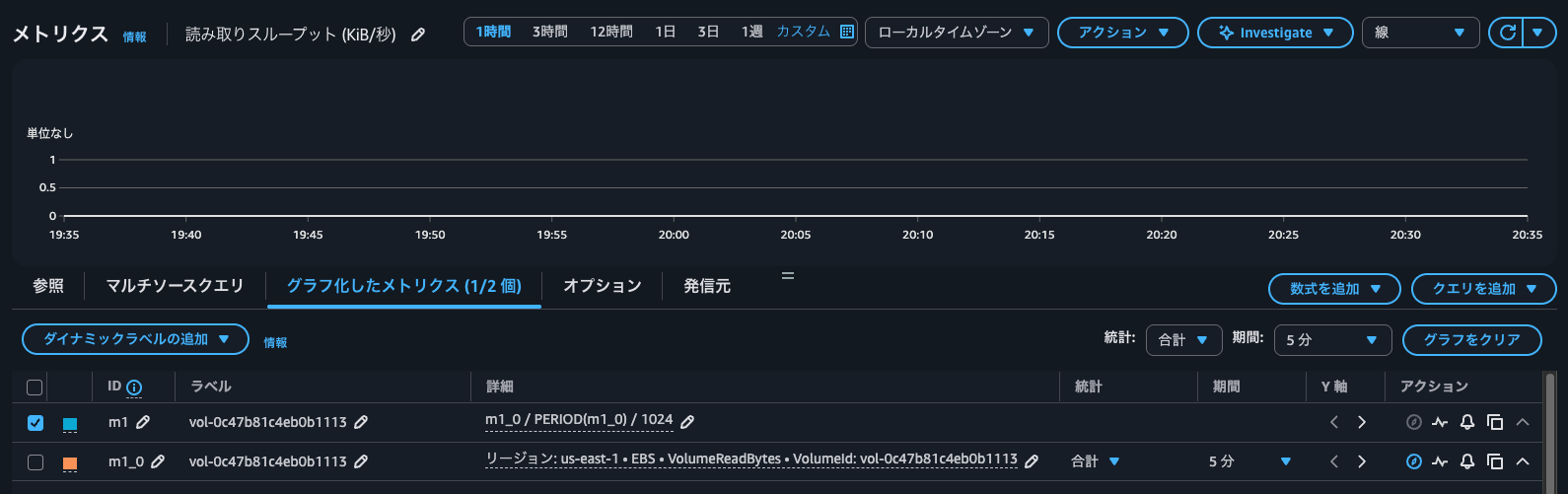1568x494 pixels.
Task: Open refresh interval options arrow
Action: click(x=1539, y=33)
